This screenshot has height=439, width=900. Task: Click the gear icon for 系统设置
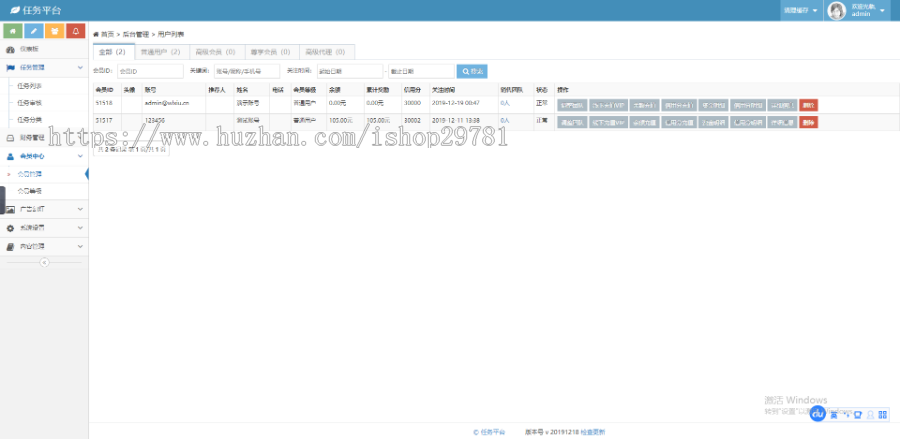pyautogui.click(x=10, y=228)
